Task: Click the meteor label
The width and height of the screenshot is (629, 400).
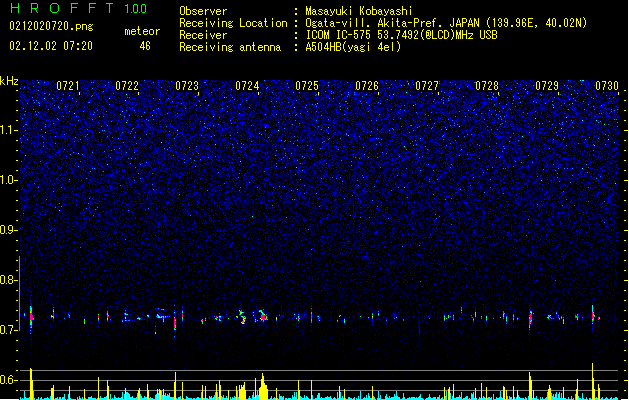Action: pyautogui.click(x=142, y=31)
